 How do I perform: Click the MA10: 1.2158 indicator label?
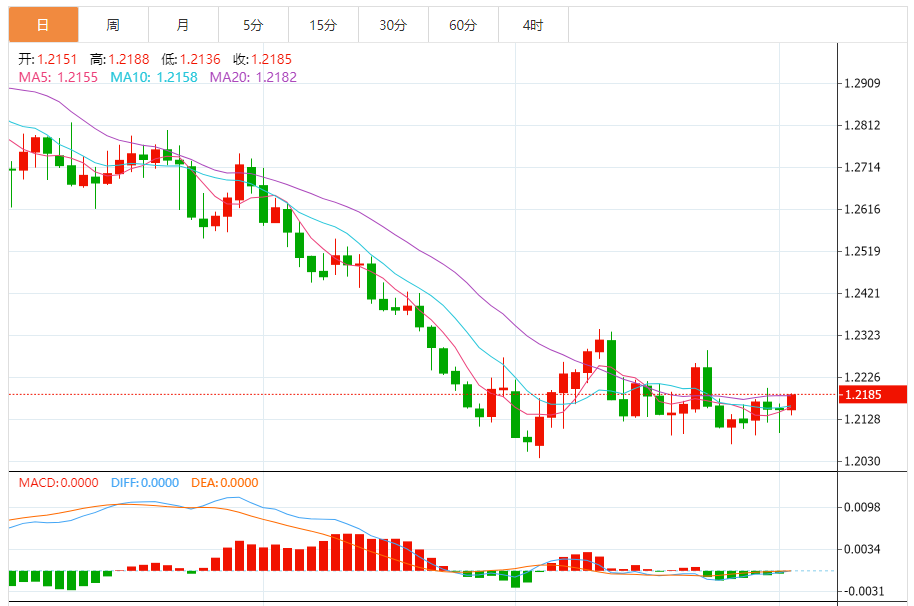pos(154,77)
